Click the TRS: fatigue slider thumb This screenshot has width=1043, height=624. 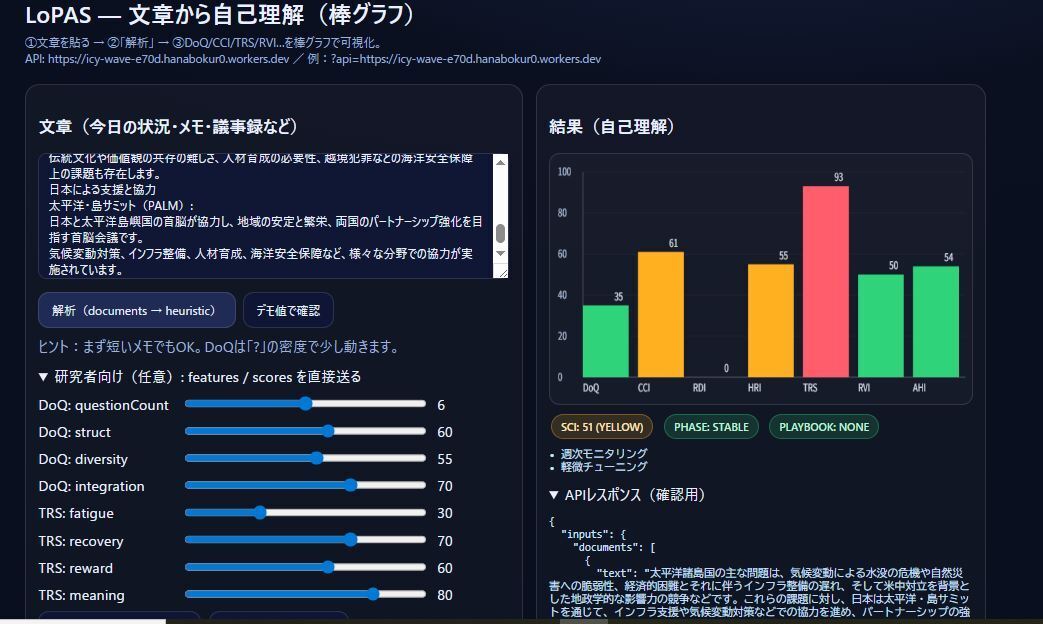click(260, 512)
